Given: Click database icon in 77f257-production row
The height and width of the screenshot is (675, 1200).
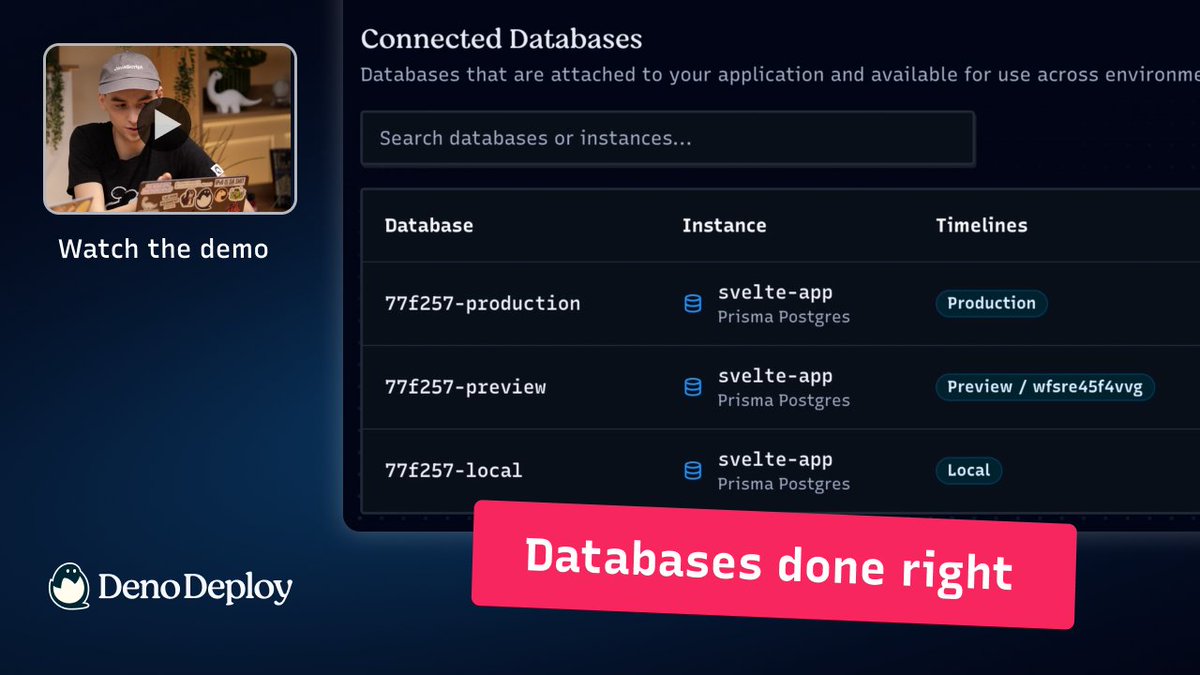Looking at the screenshot, I should click(x=692, y=303).
